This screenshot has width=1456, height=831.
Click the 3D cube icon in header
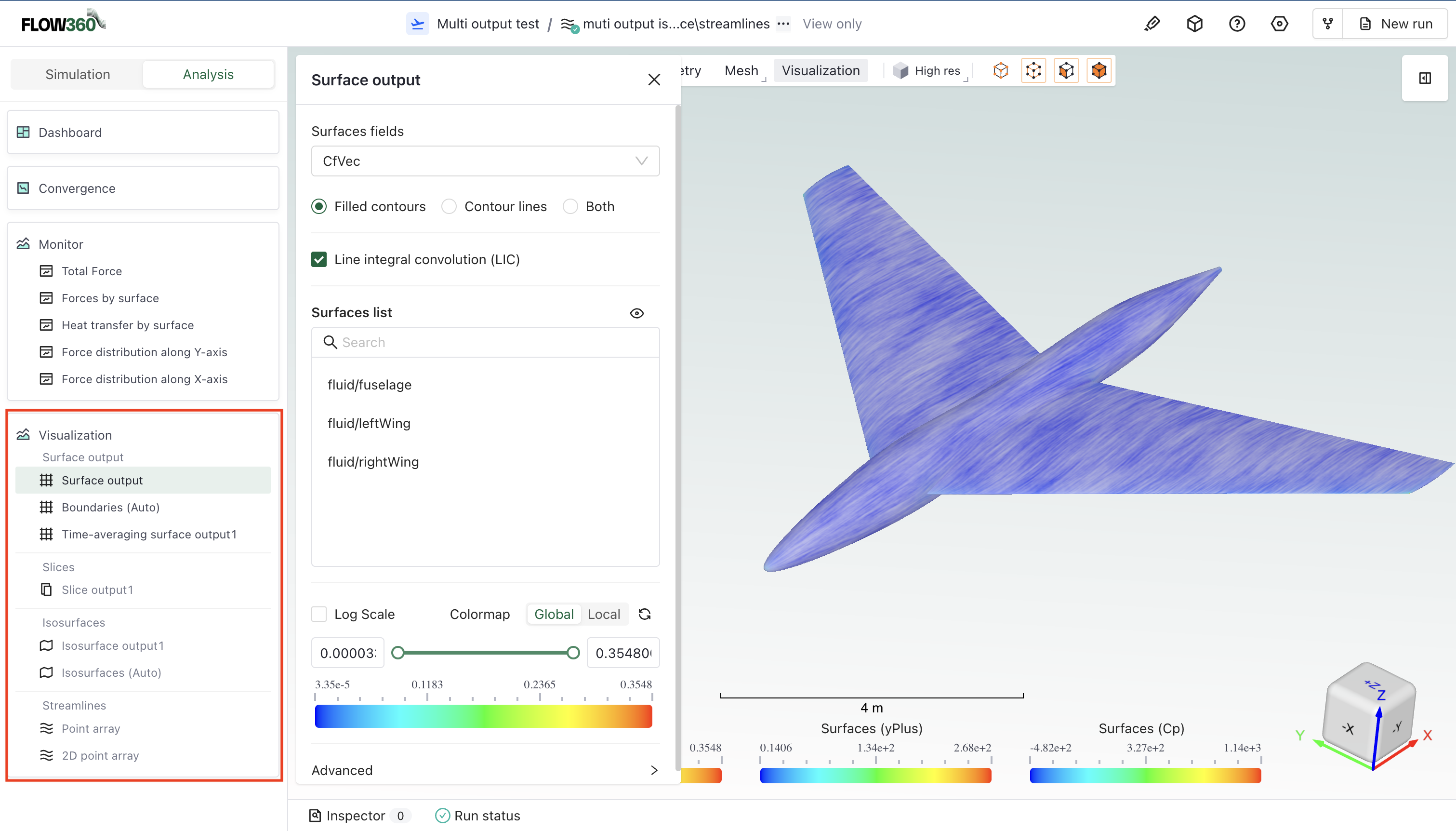(x=1194, y=24)
